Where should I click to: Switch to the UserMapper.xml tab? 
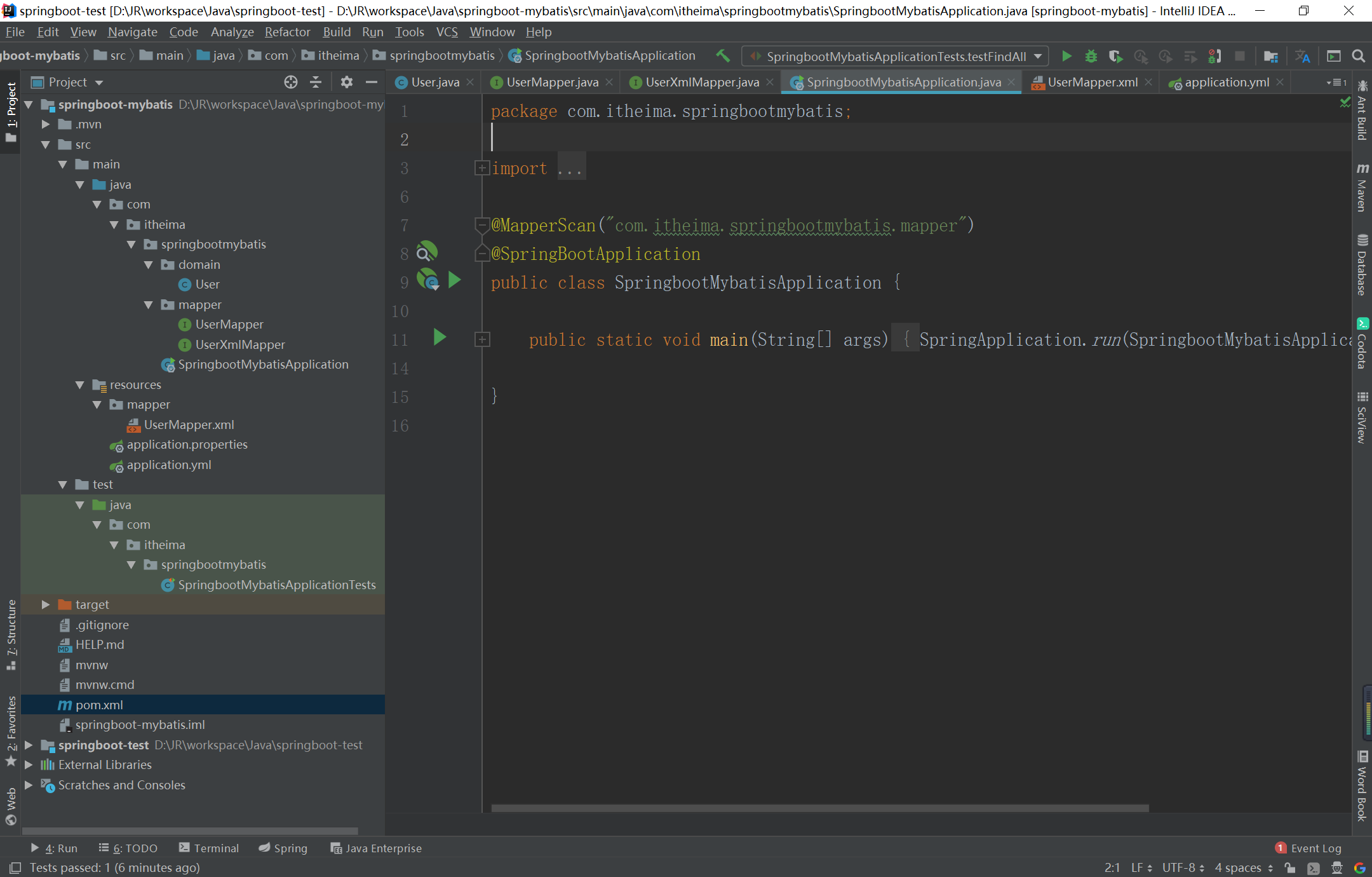(x=1092, y=82)
